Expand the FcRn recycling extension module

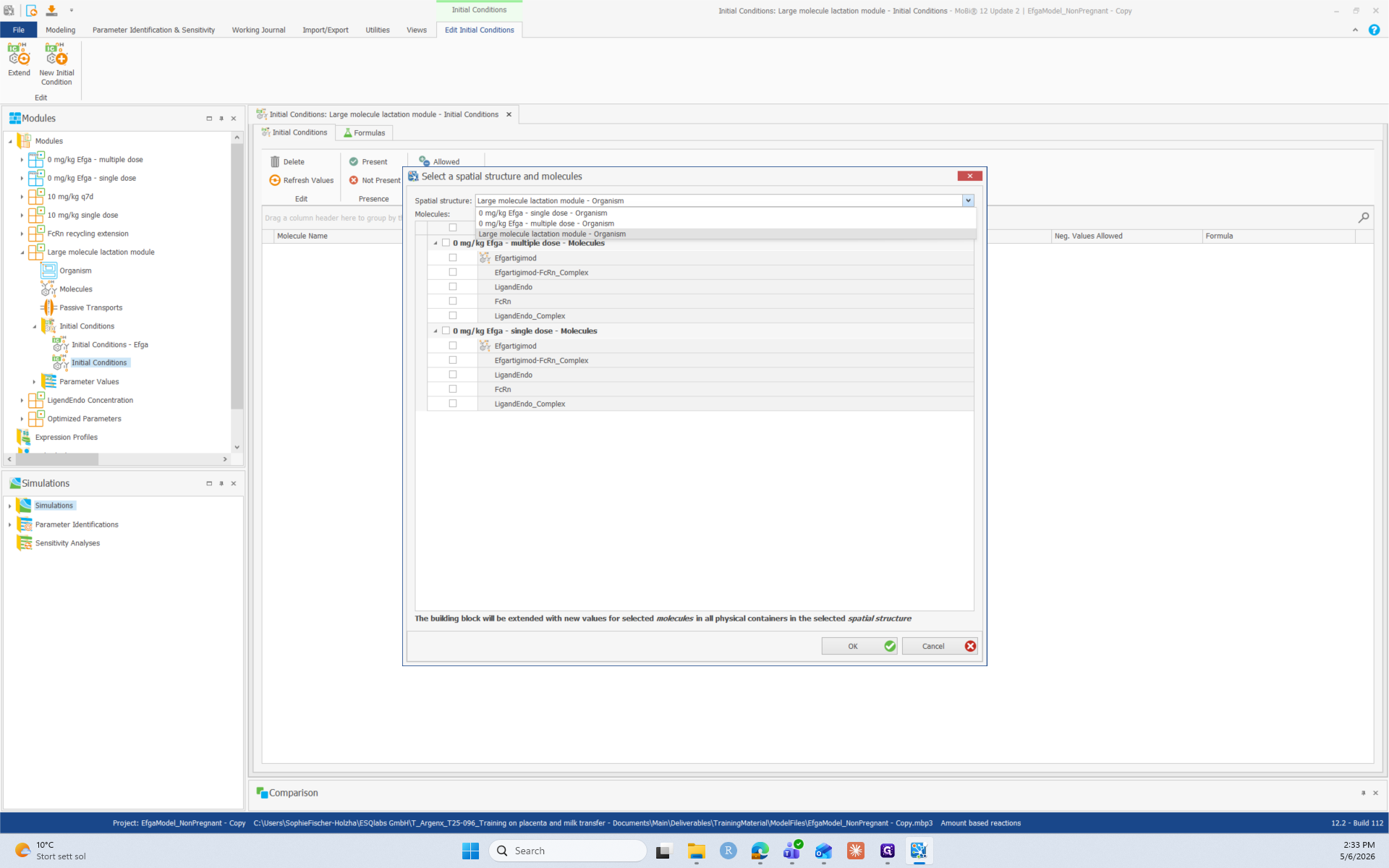tap(22, 234)
